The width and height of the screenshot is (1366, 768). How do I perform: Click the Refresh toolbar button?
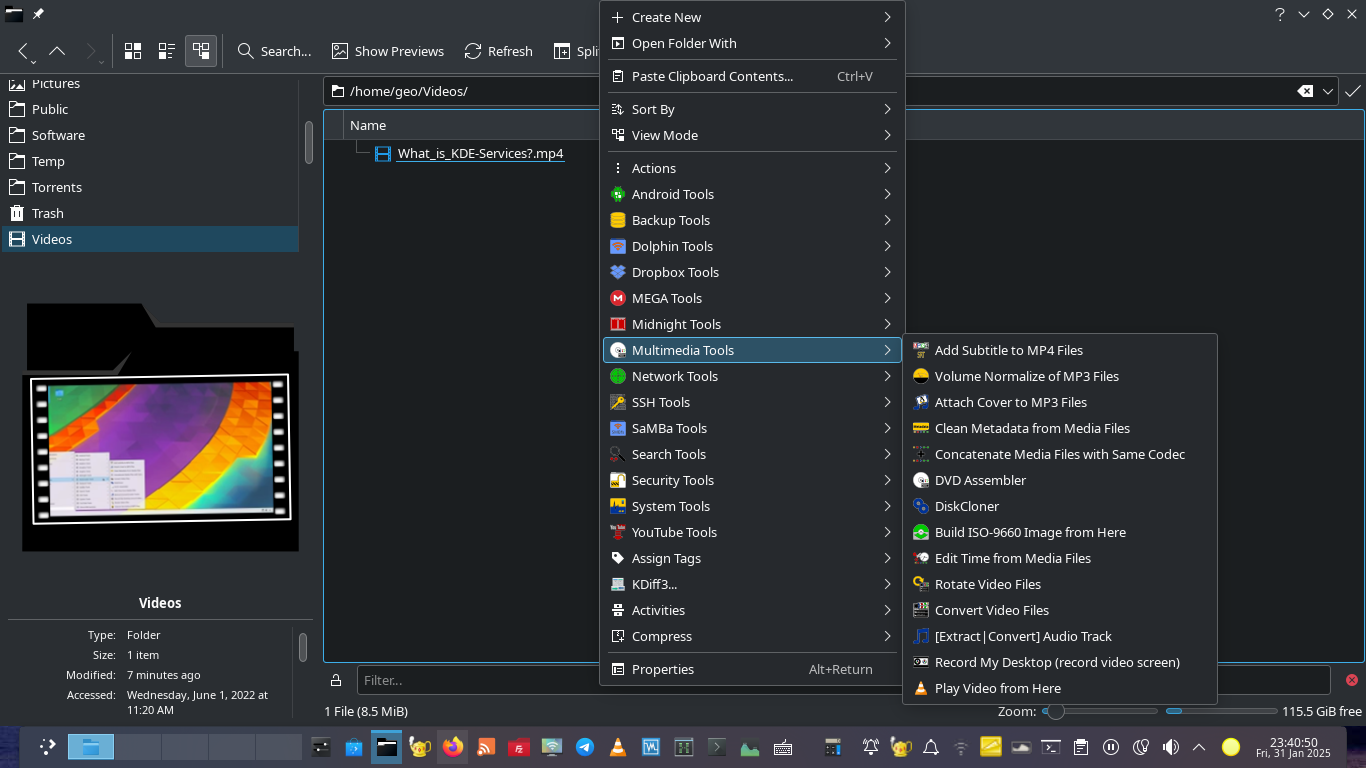pos(498,51)
